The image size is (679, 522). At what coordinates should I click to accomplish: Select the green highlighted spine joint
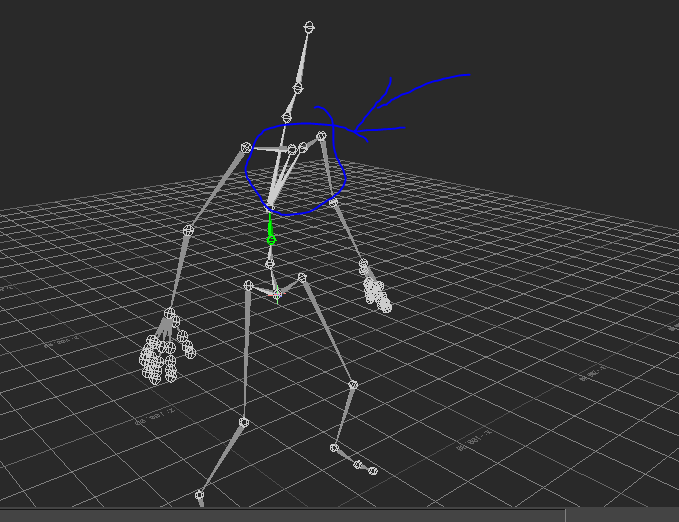click(271, 240)
